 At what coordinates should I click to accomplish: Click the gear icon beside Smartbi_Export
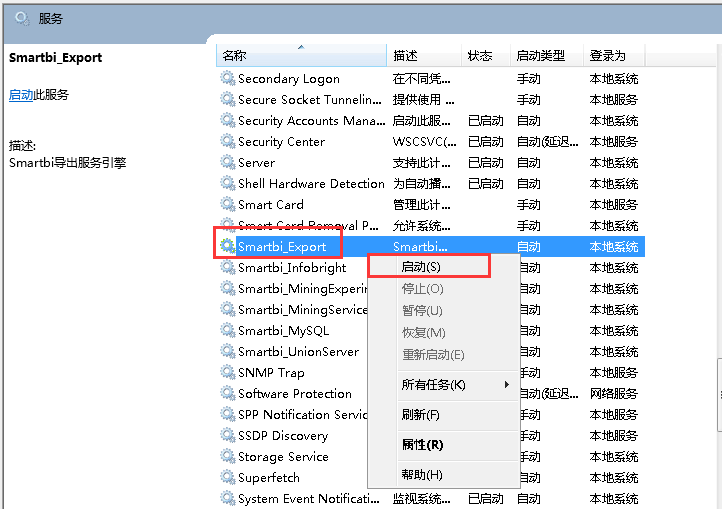[x=227, y=246]
